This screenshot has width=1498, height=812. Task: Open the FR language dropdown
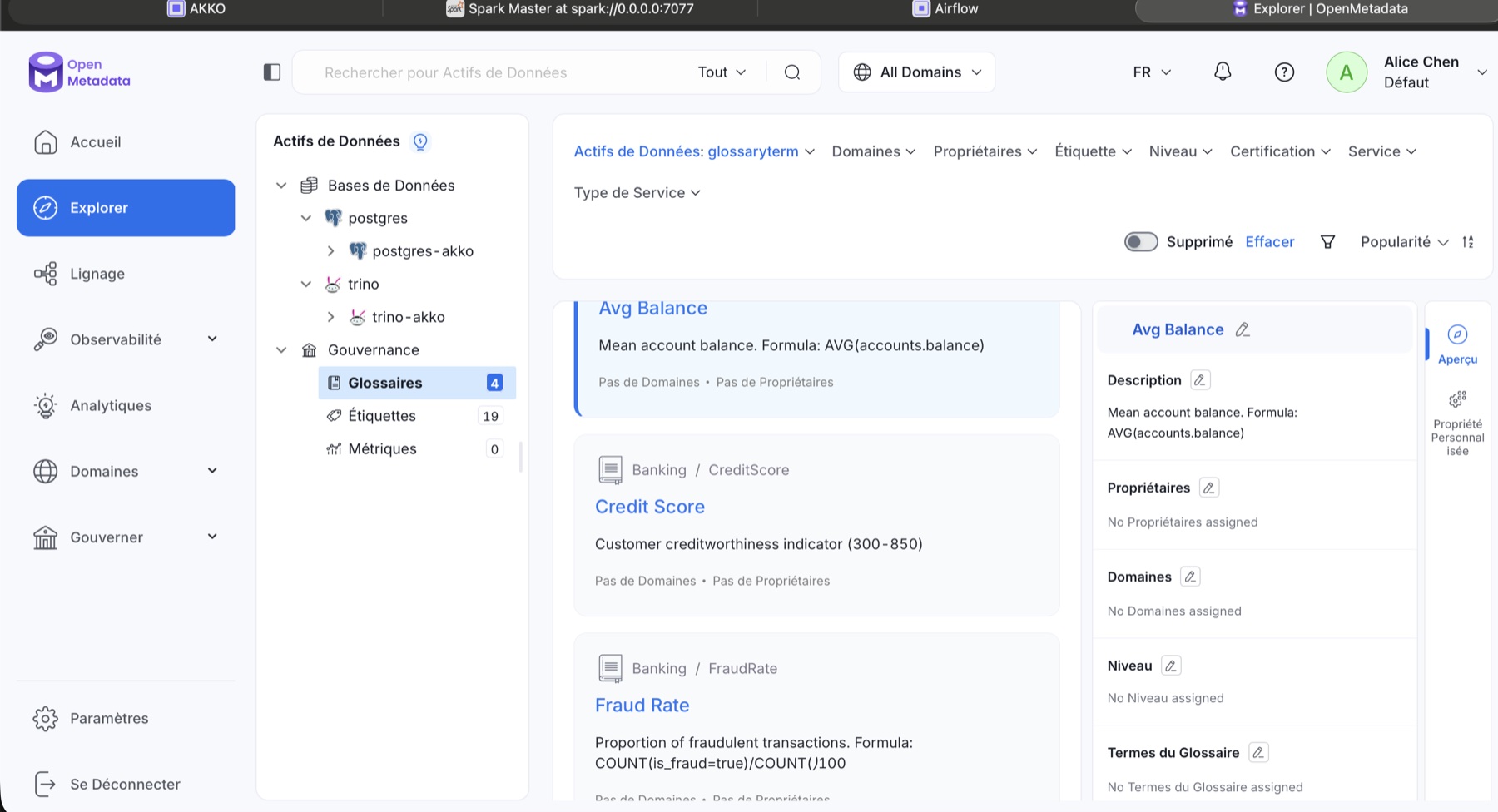point(1152,72)
